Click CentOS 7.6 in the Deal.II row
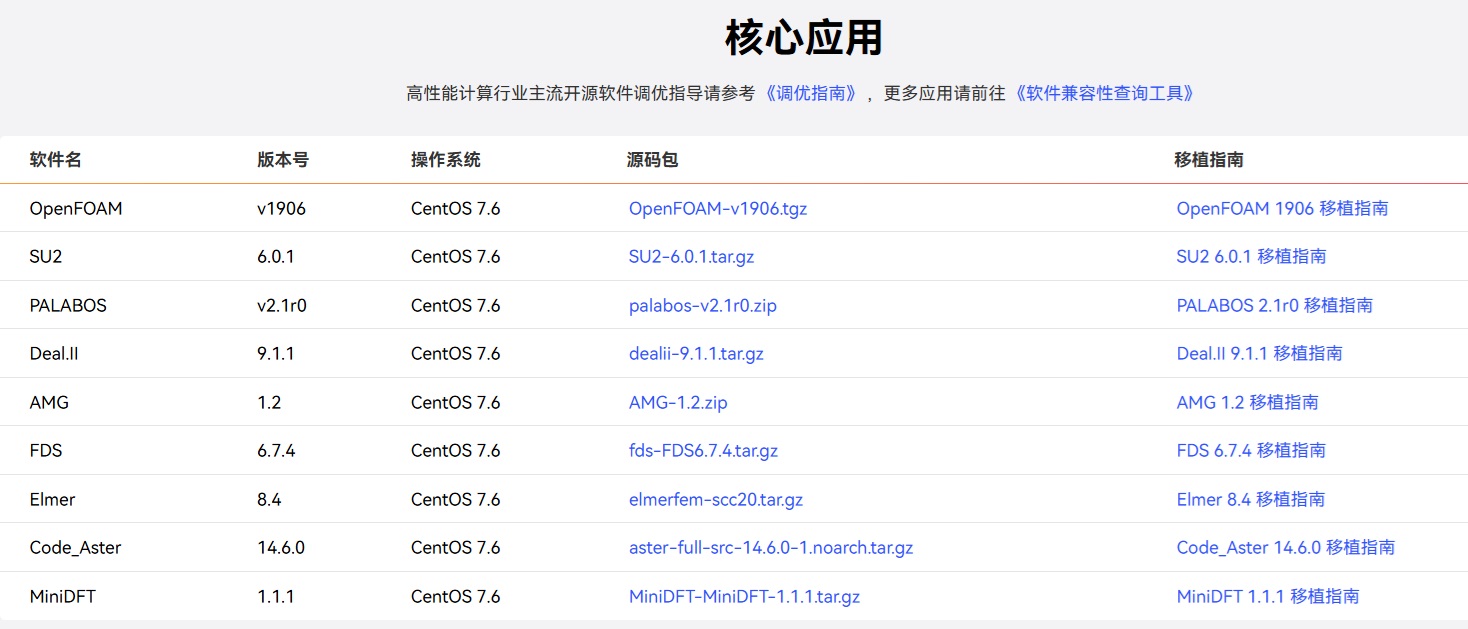This screenshot has width=1468, height=629. (x=455, y=353)
